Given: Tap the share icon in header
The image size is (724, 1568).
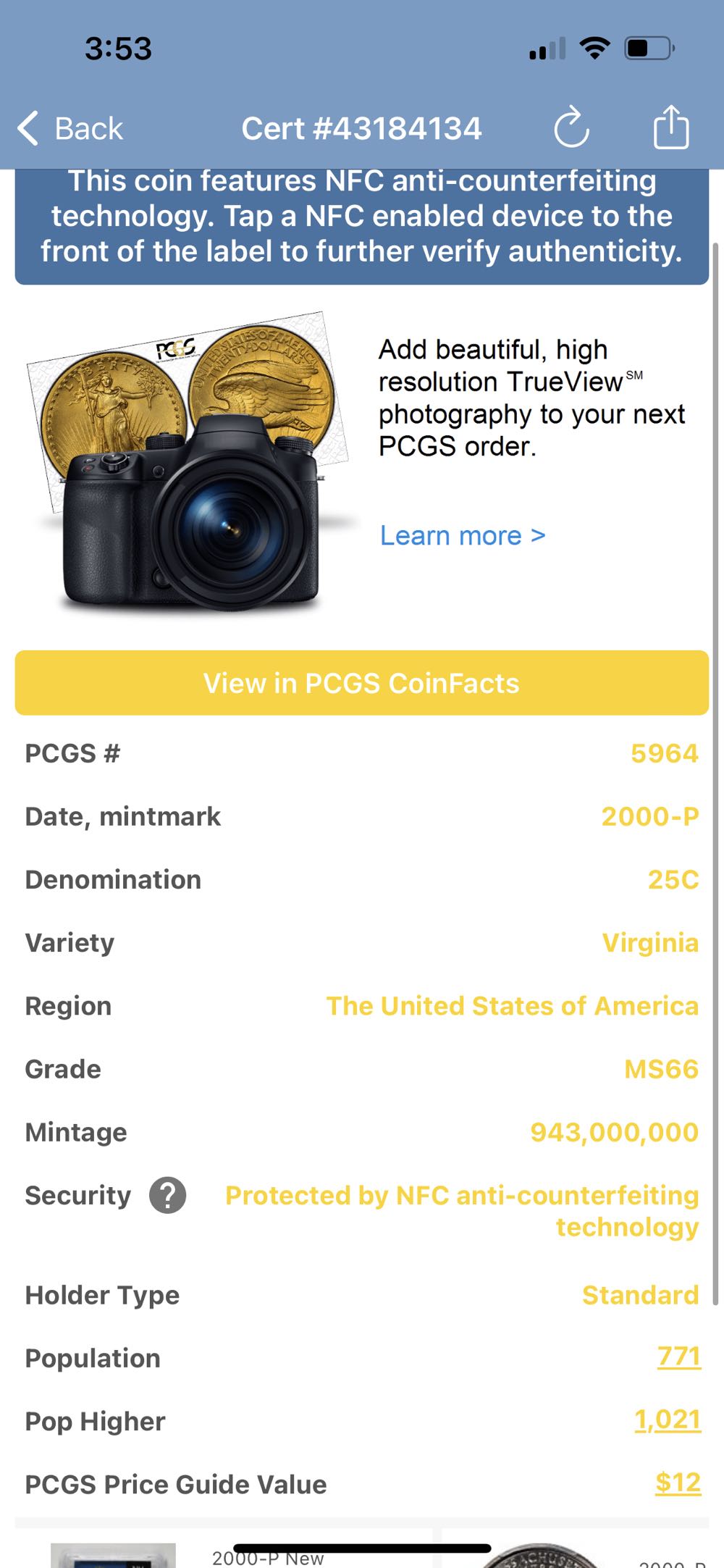Looking at the screenshot, I should (x=671, y=127).
